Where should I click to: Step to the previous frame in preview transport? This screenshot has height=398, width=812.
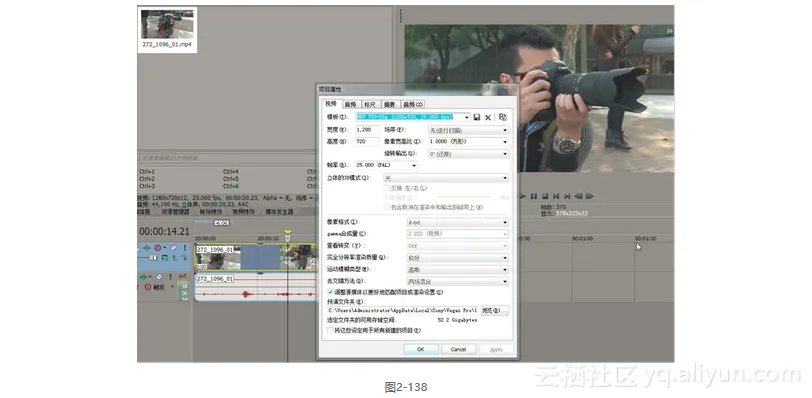click(578, 197)
